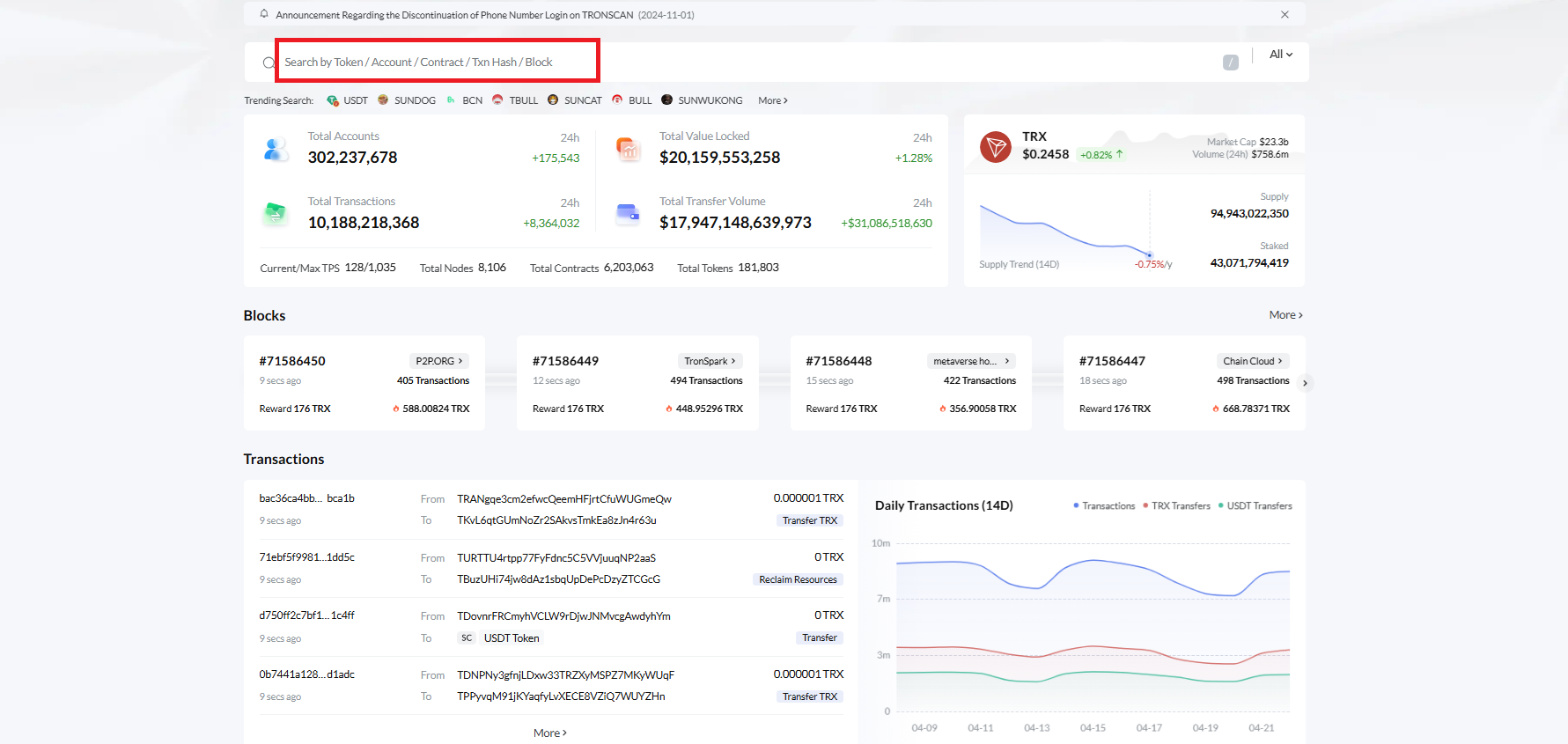Open address TBuzUHi74jw8dAz1sbqUpDePcDzyZTCGcG
Screen dimensions: 1568x744
point(558,579)
